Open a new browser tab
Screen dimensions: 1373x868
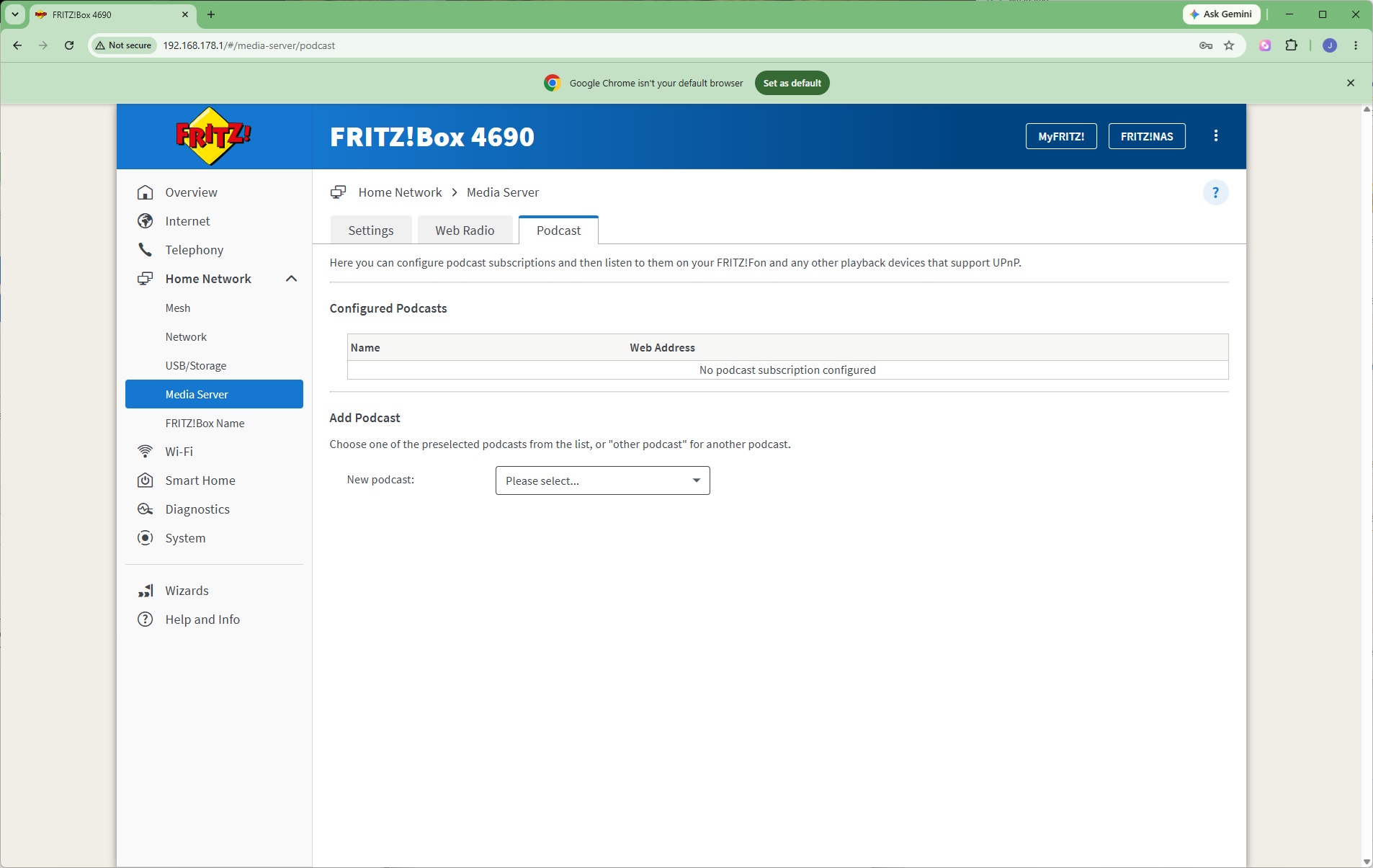[211, 14]
